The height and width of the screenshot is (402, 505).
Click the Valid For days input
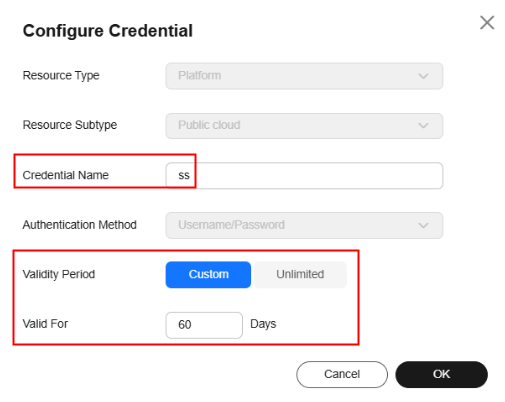tap(204, 325)
